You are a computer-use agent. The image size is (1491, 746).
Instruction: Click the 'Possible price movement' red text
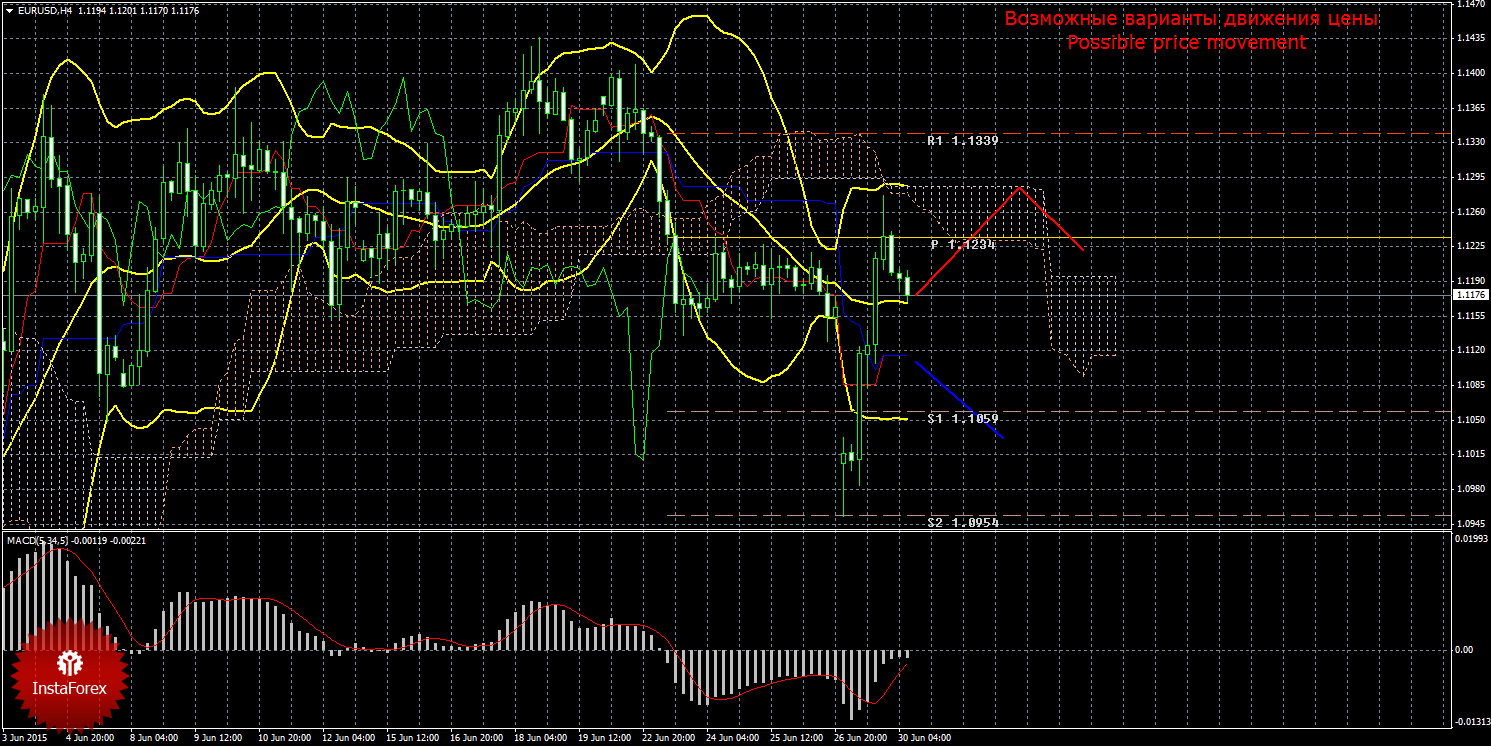click(x=1186, y=43)
